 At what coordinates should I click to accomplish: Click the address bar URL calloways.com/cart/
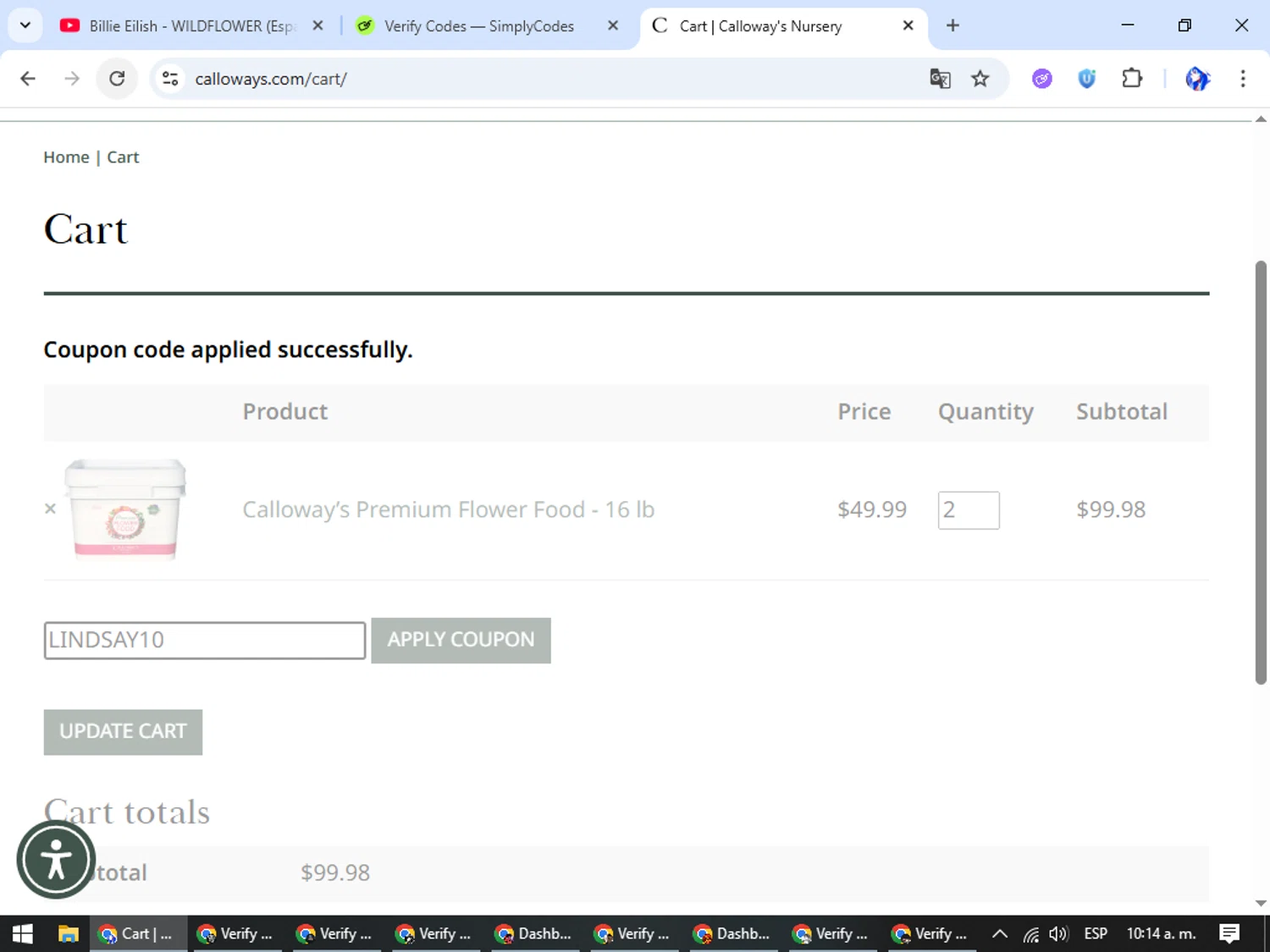tap(271, 79)
